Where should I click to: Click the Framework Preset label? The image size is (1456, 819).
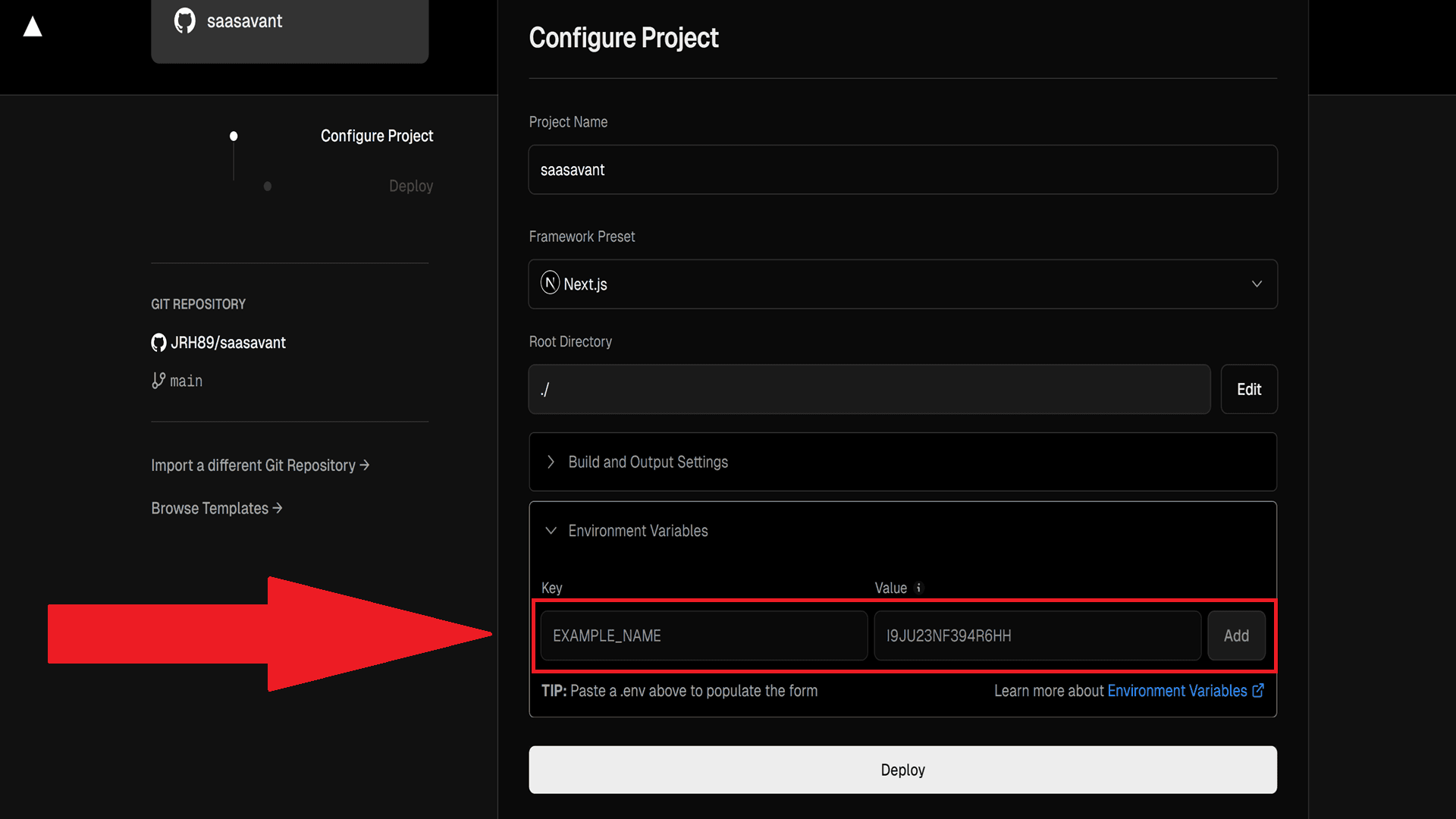[582, 237]
